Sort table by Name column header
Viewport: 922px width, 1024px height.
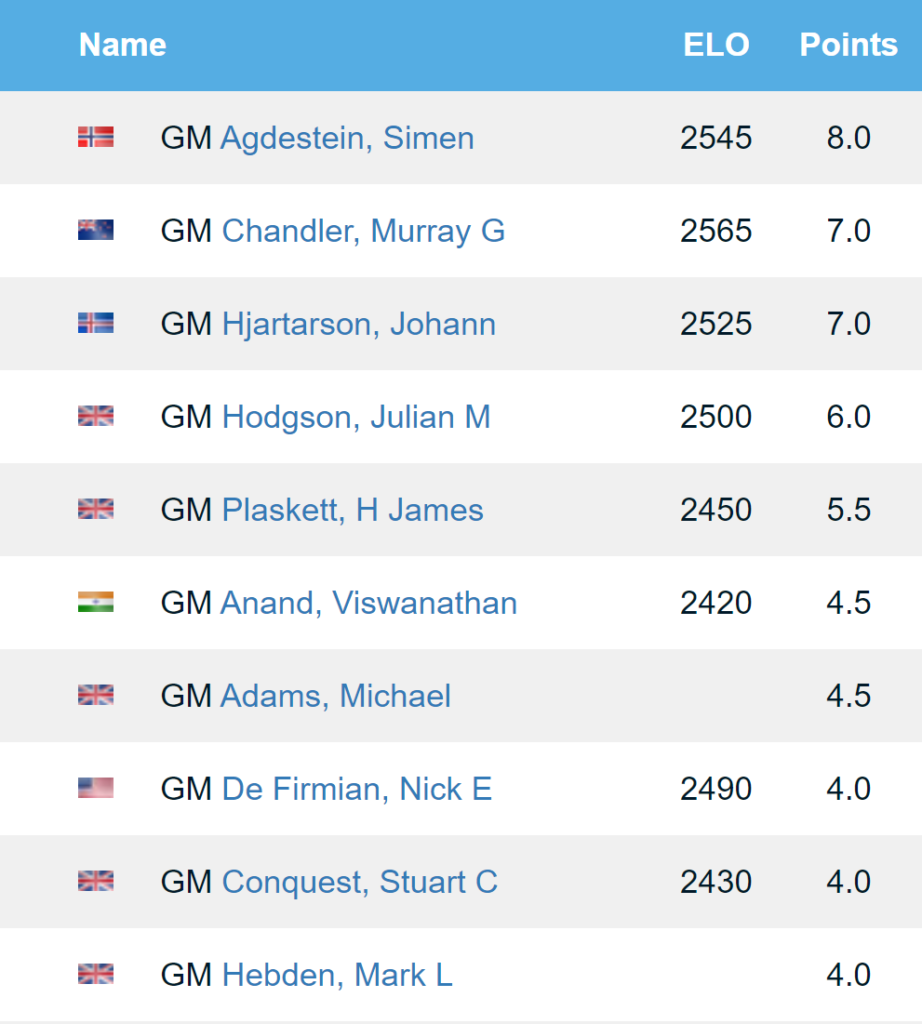pyautogui.click(x=122, y=45)
